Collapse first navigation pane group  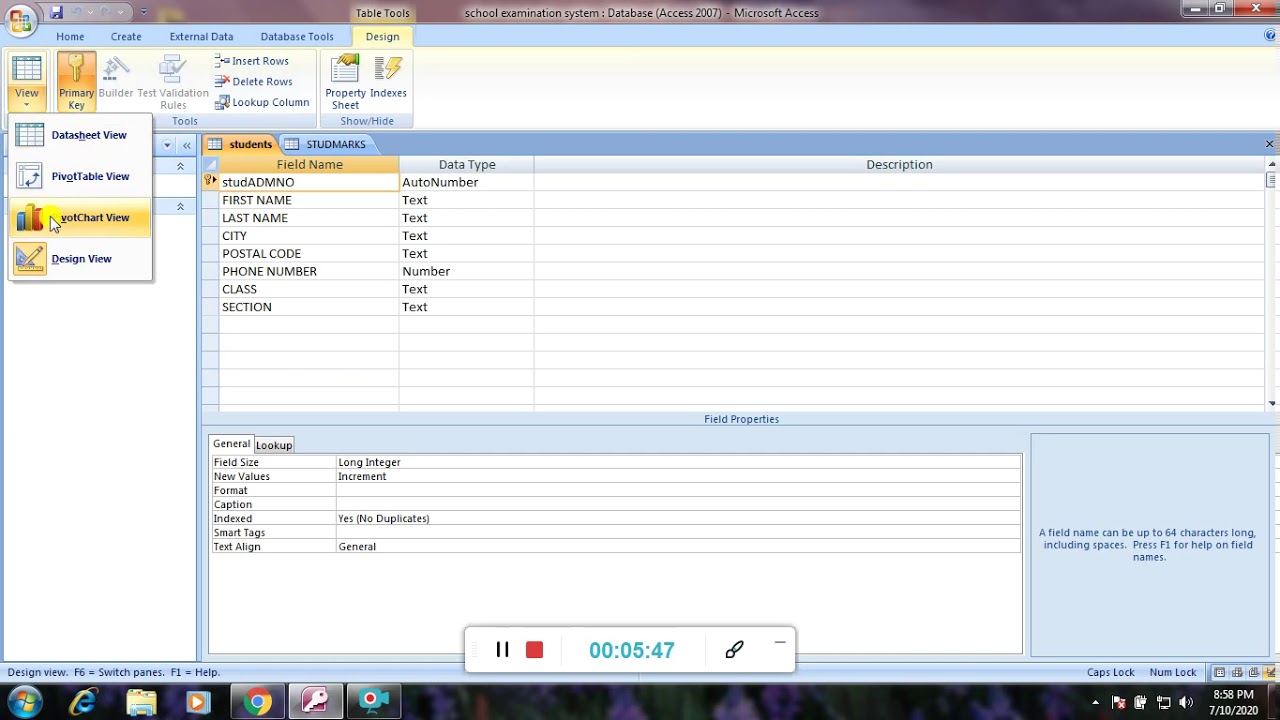(180, 166)
